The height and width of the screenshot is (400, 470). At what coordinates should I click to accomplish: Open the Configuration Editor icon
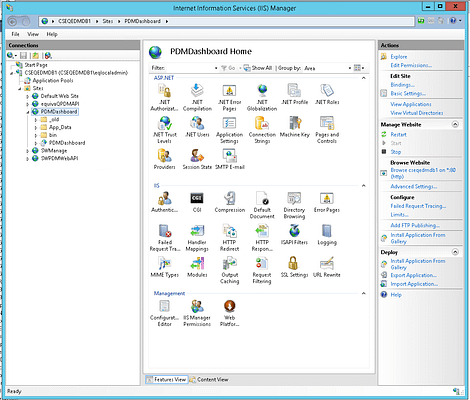pyautogui.click(x=164, y=313)
